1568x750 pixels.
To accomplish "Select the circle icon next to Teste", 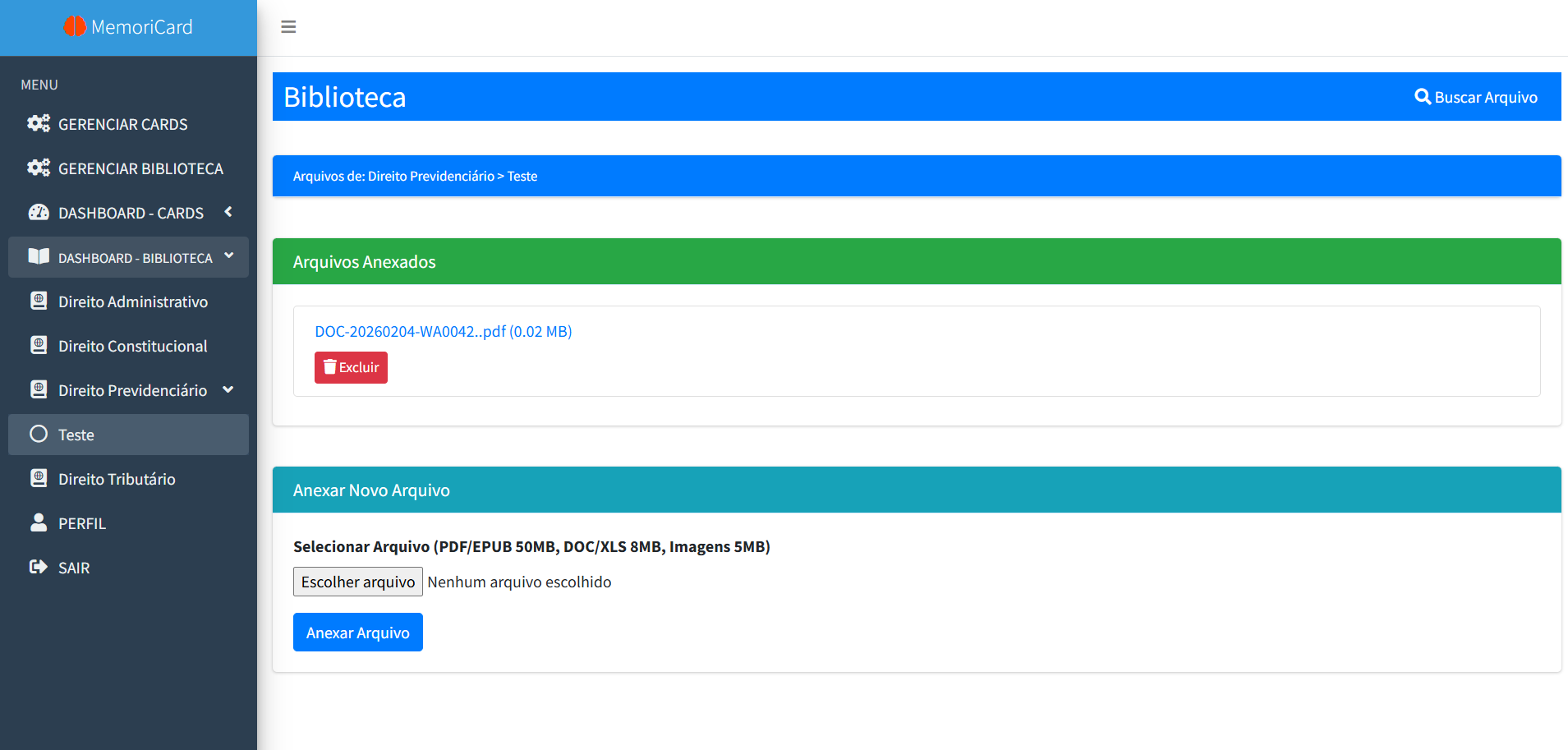I will click(39, 435).
